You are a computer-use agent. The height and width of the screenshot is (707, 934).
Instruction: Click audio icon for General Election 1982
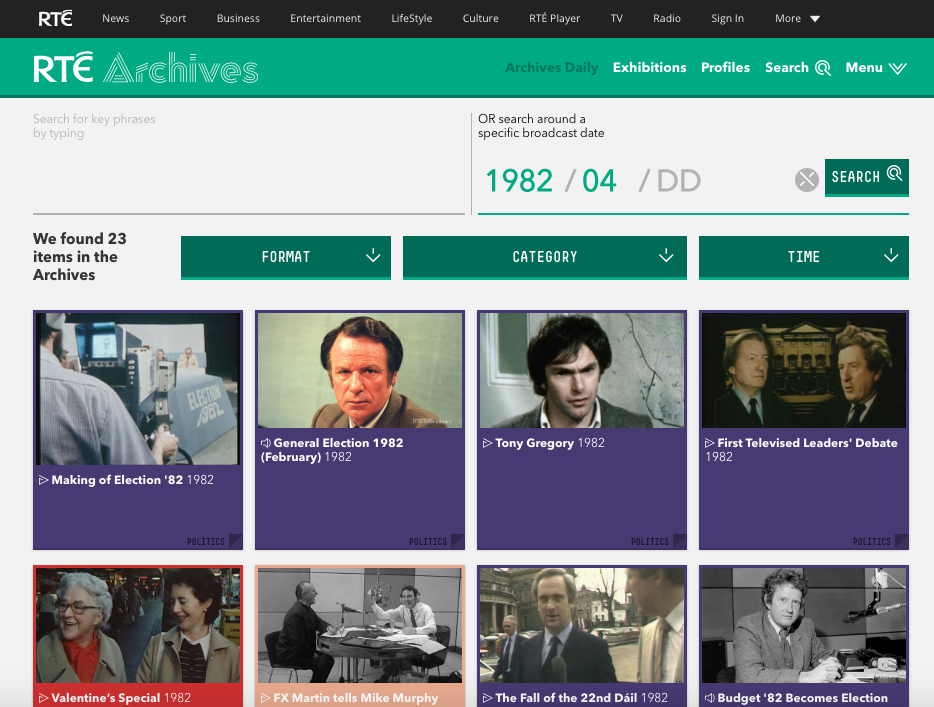pos(266,443)
